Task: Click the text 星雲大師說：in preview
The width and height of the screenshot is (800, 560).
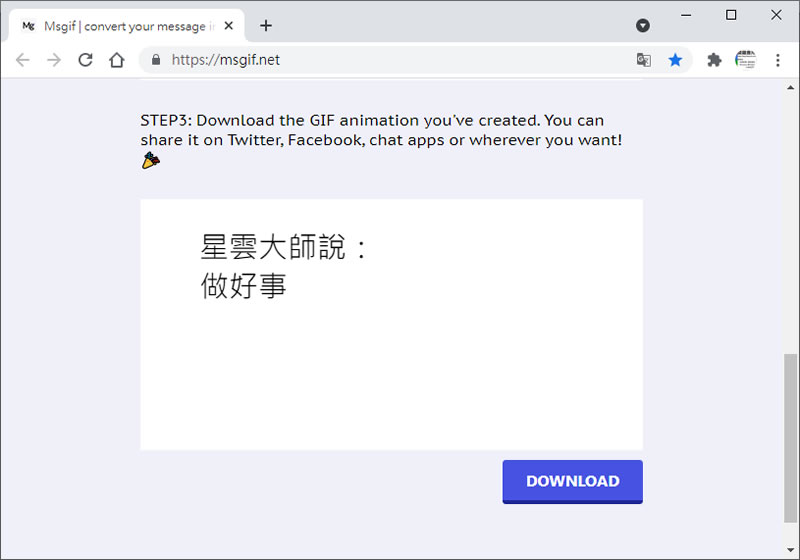Action: (284, 247)
